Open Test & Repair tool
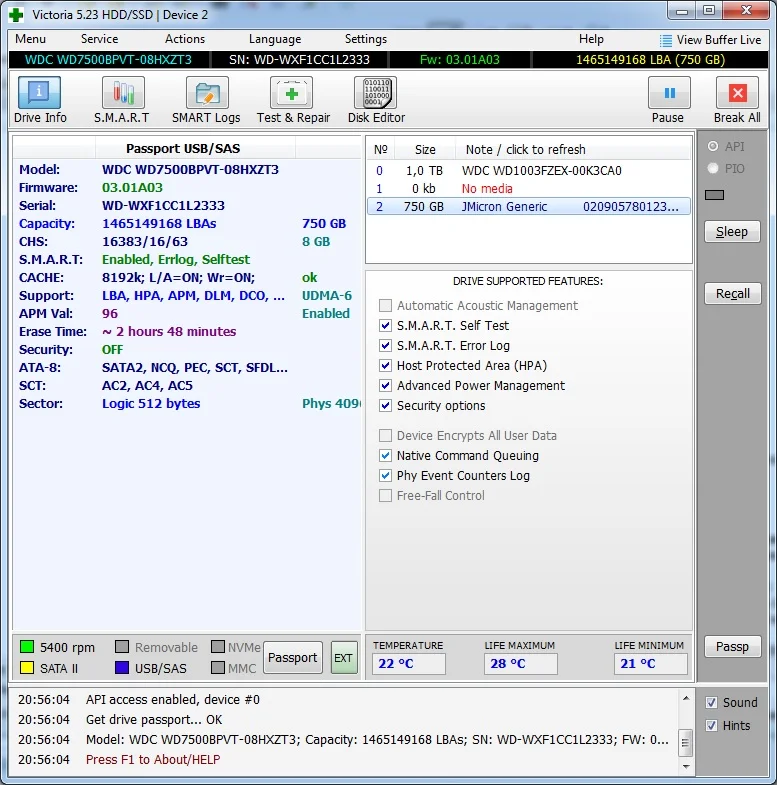This screenshot has height=785, width=777. [291, 93]
